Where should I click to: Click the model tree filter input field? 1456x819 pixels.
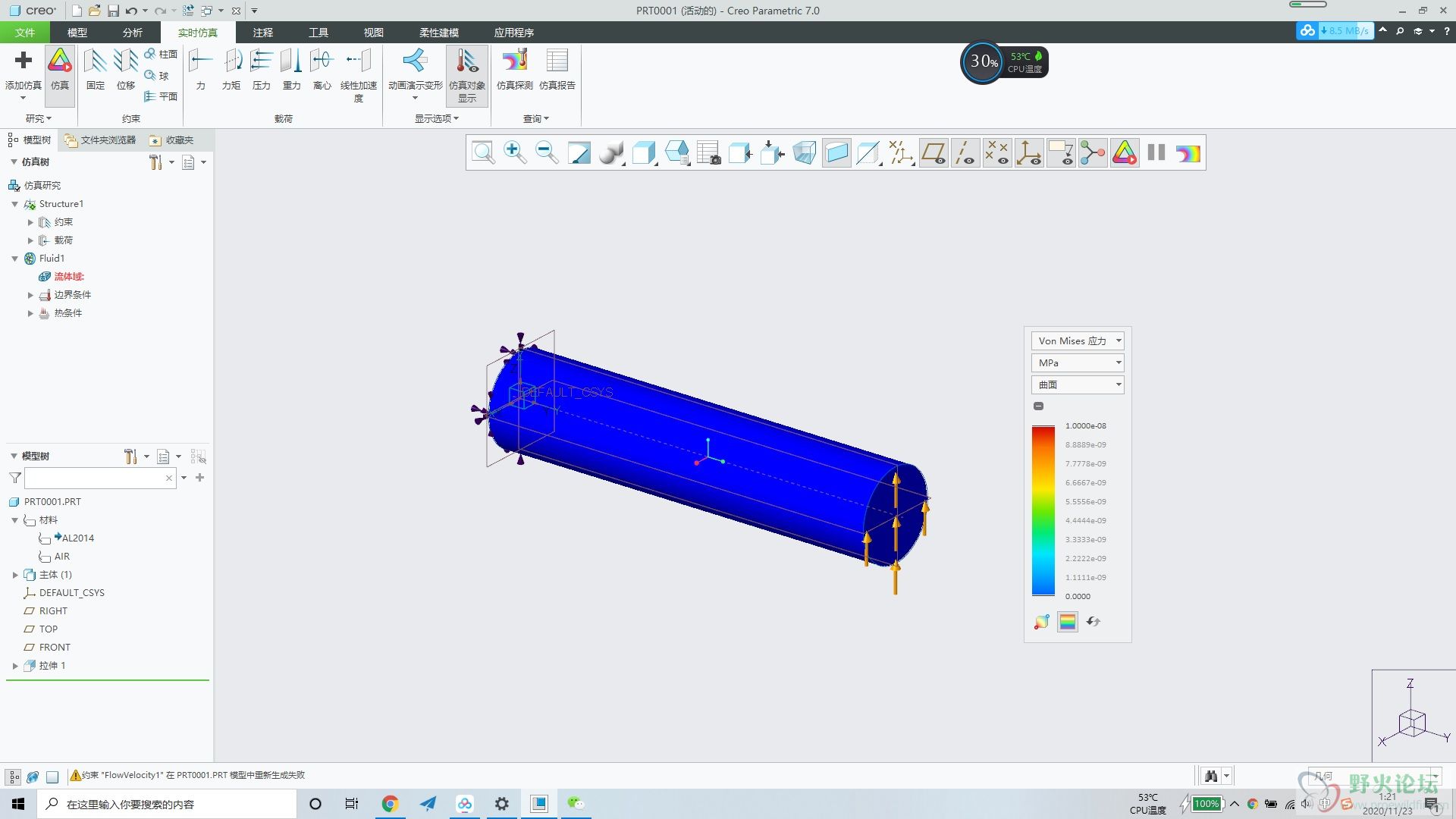(94, 478)
